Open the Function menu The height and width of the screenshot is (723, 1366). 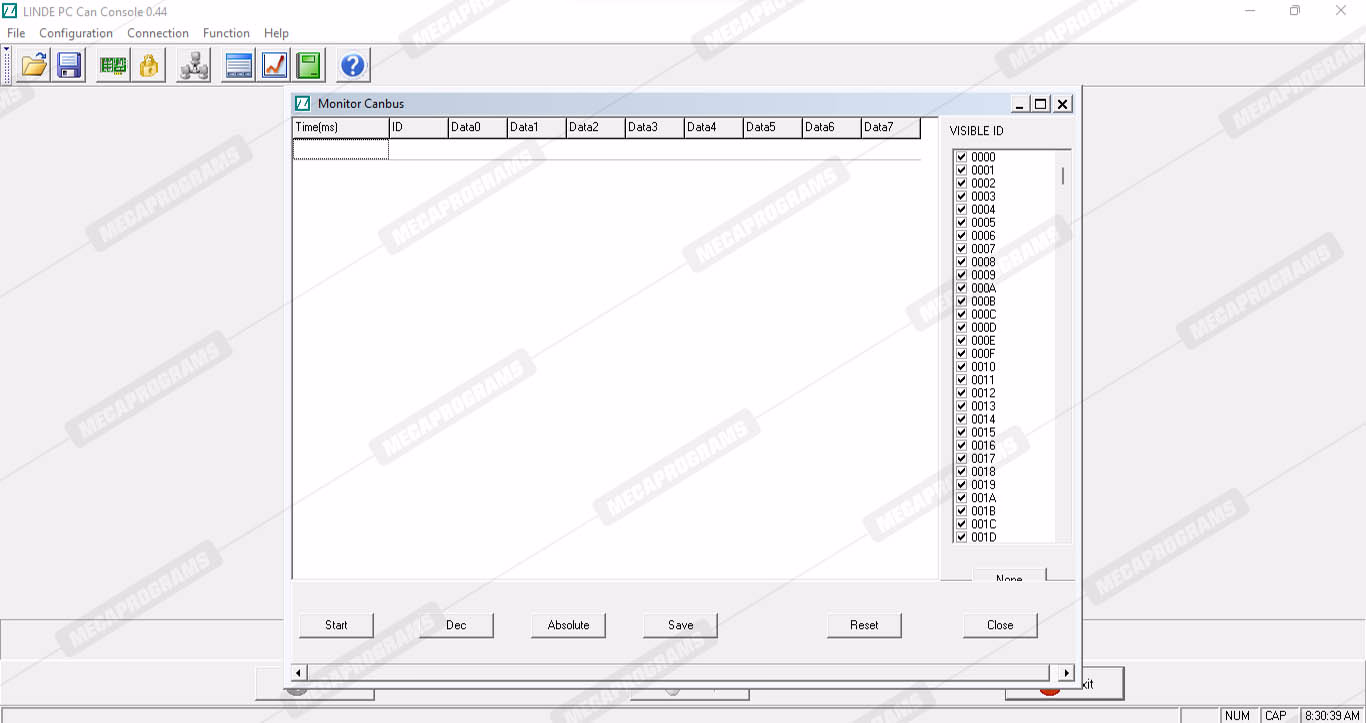[226, 33]
